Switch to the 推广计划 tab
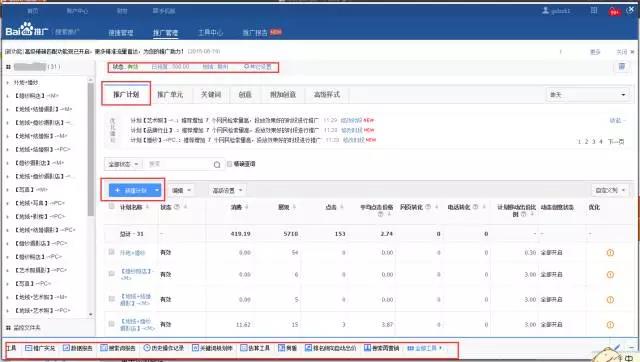 tap(126, 95)
